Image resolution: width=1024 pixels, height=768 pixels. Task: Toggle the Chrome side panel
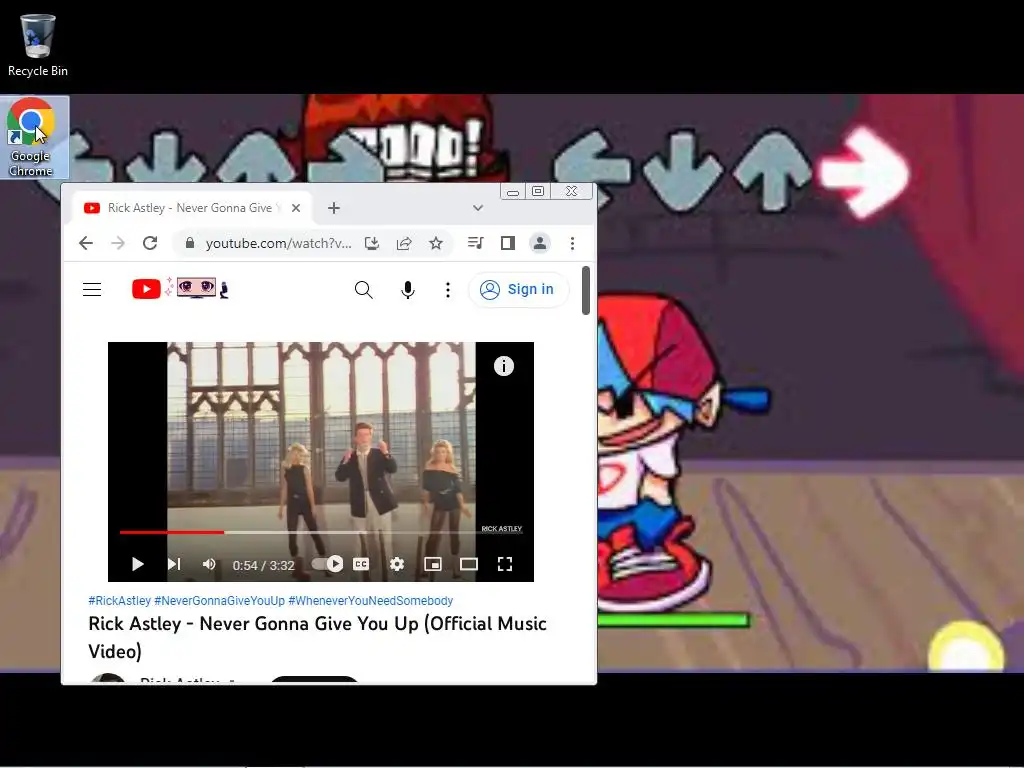507,243
